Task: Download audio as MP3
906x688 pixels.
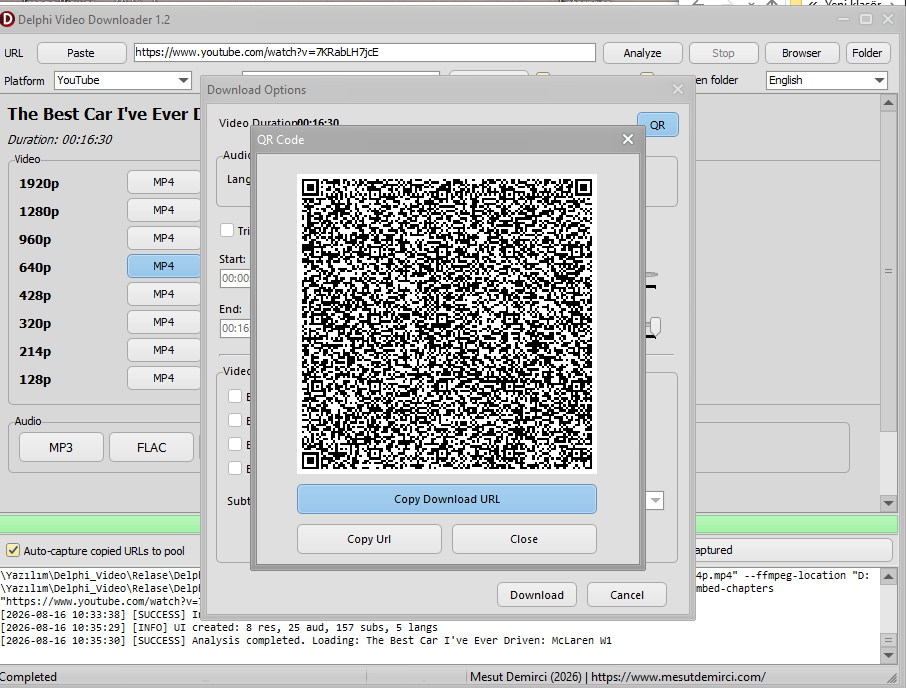Action: (61, 447)
